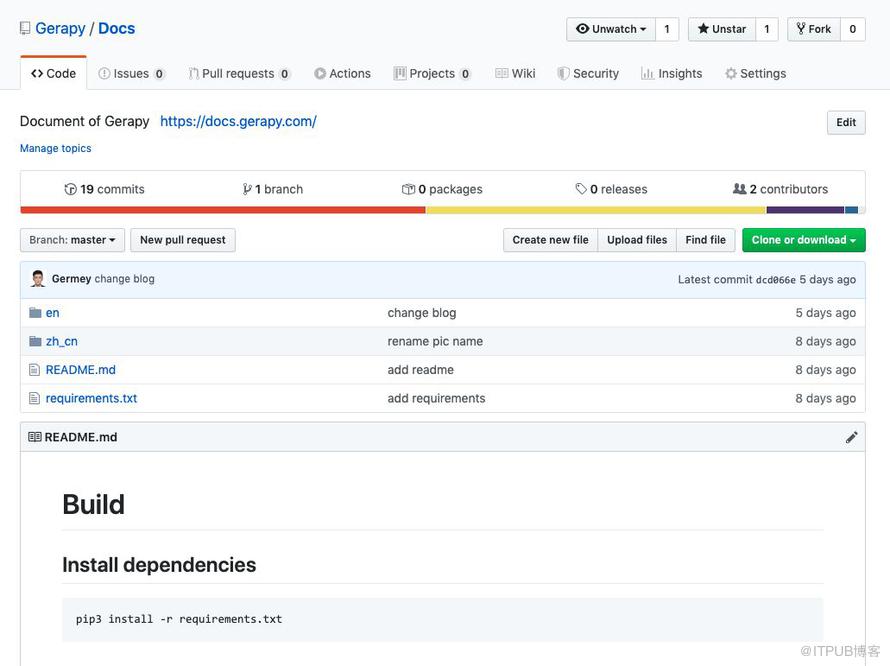The height and width of the screenshot is (666, 890).
Task: Click the file icon of requirements.txt
Action: (x=35, y=398)
